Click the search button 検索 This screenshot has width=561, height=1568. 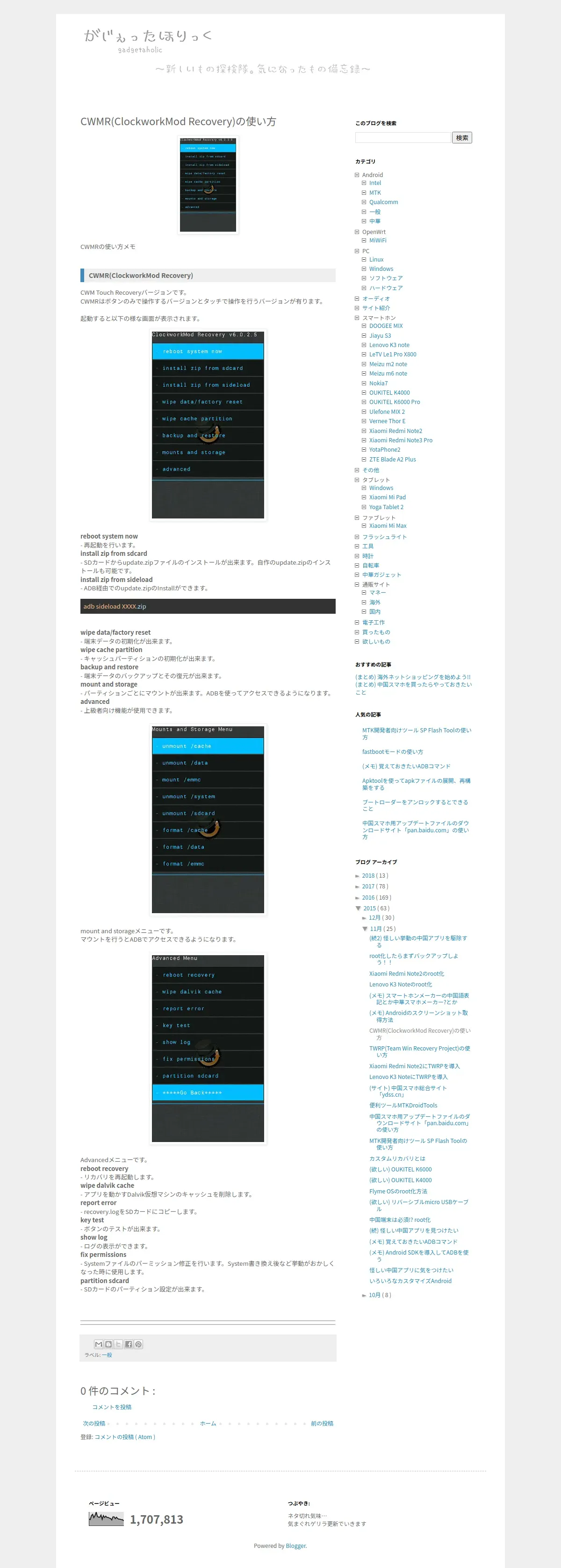(x=462, y=138)
